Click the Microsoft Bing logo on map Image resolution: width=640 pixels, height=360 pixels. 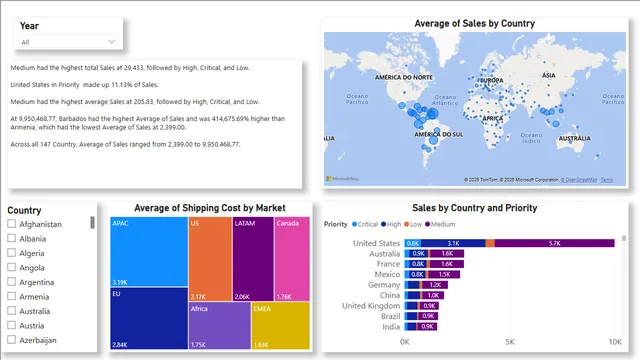click(x=342, y=179)
